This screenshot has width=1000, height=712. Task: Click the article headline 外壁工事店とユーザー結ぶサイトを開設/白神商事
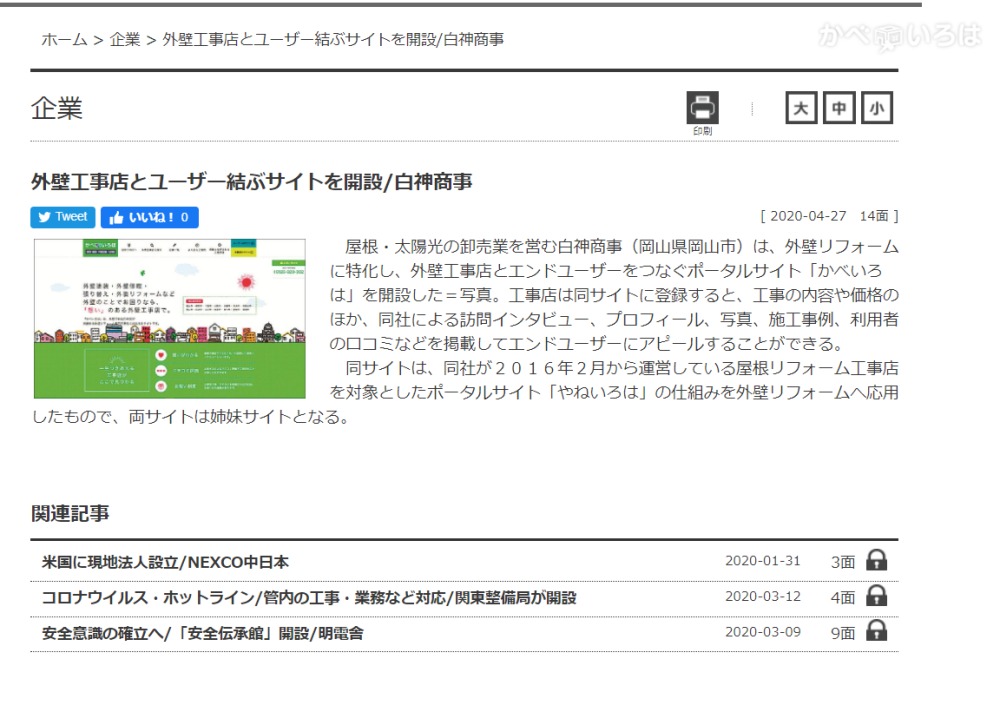point(252,182)
